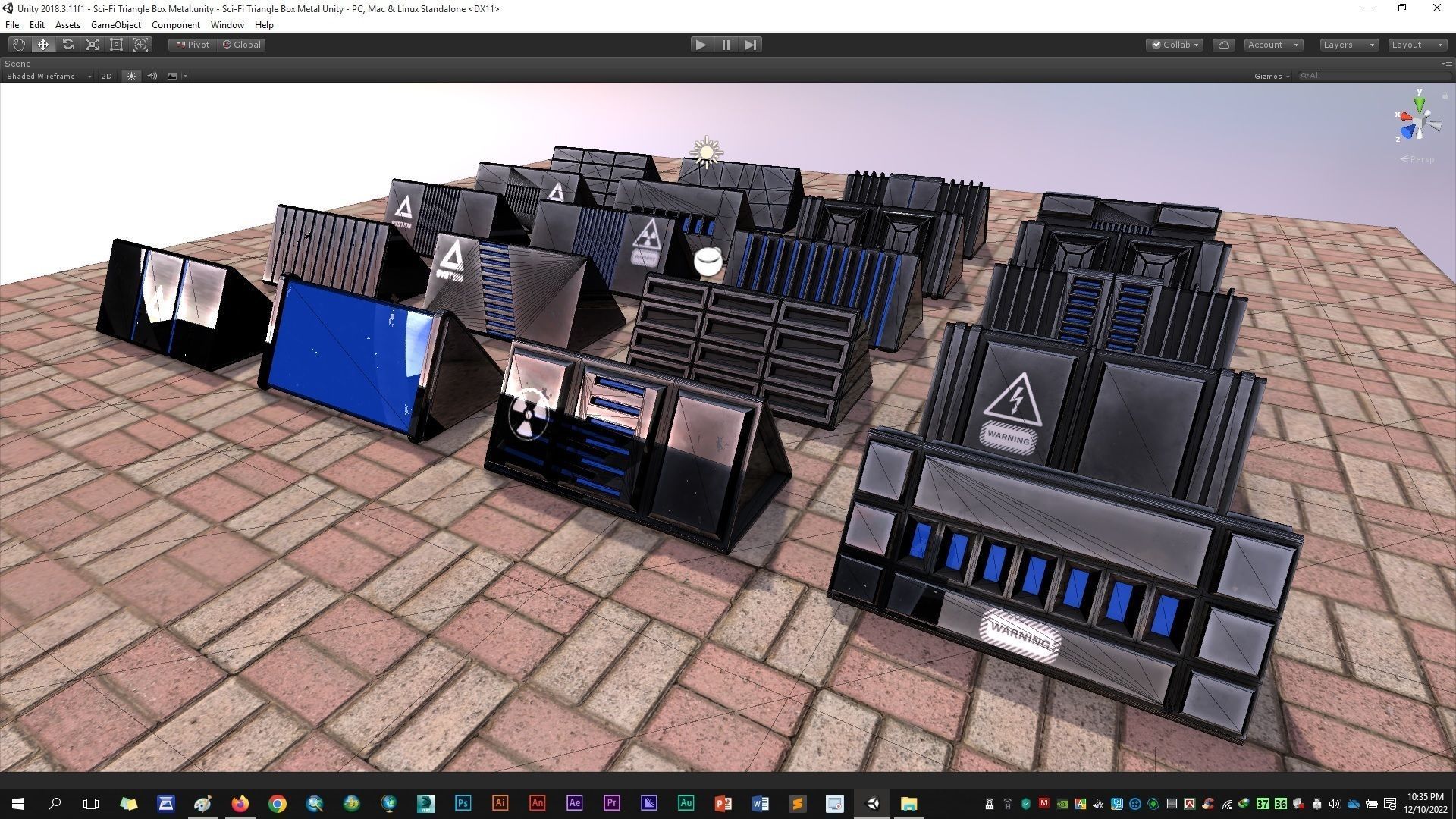The height and width of the screenshot is (819, 1456).
Task: Select the Rect Transform tool
Action: 116,45
